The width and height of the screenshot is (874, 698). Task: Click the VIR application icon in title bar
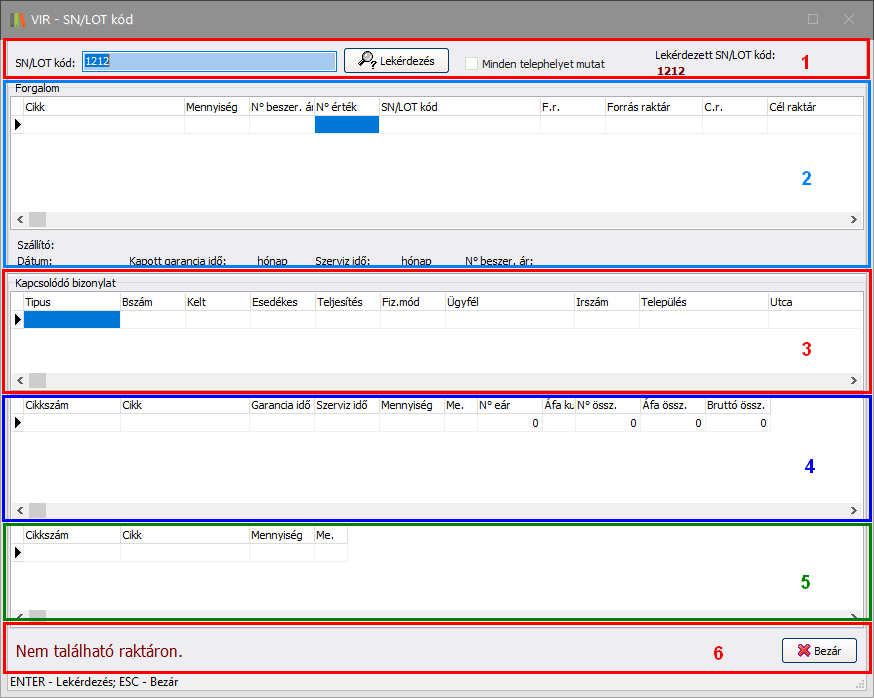click(x=17, y=19)
